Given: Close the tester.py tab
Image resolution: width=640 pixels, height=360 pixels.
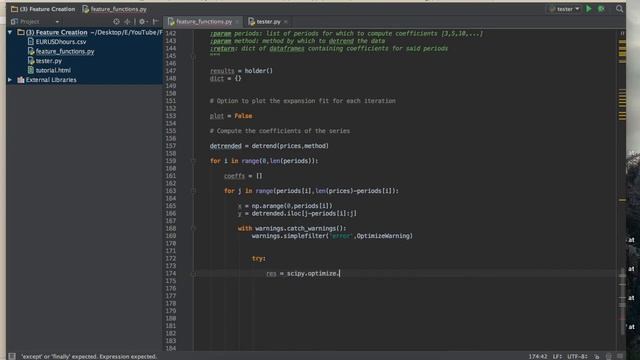Looking at the screenshot, I should (286, 22).
